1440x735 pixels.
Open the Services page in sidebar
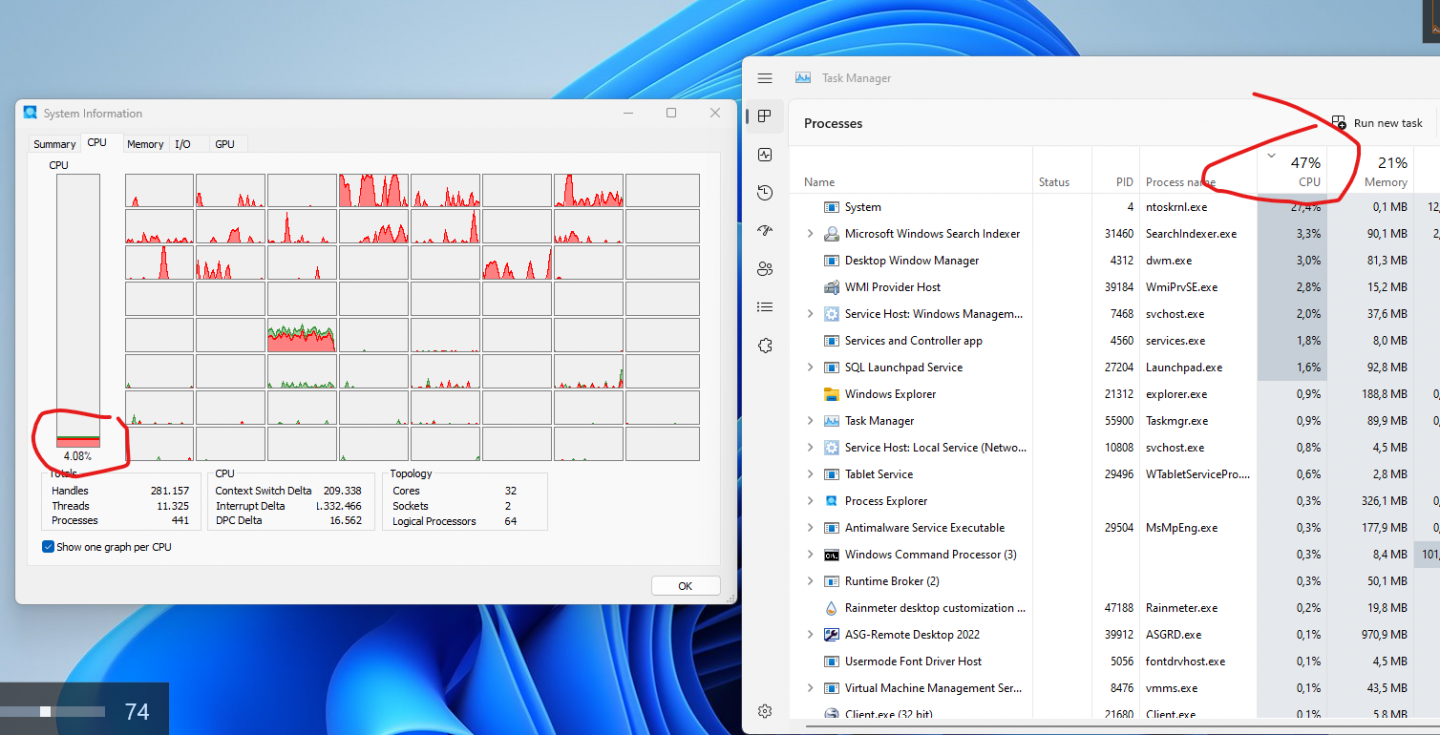point(765,345)
